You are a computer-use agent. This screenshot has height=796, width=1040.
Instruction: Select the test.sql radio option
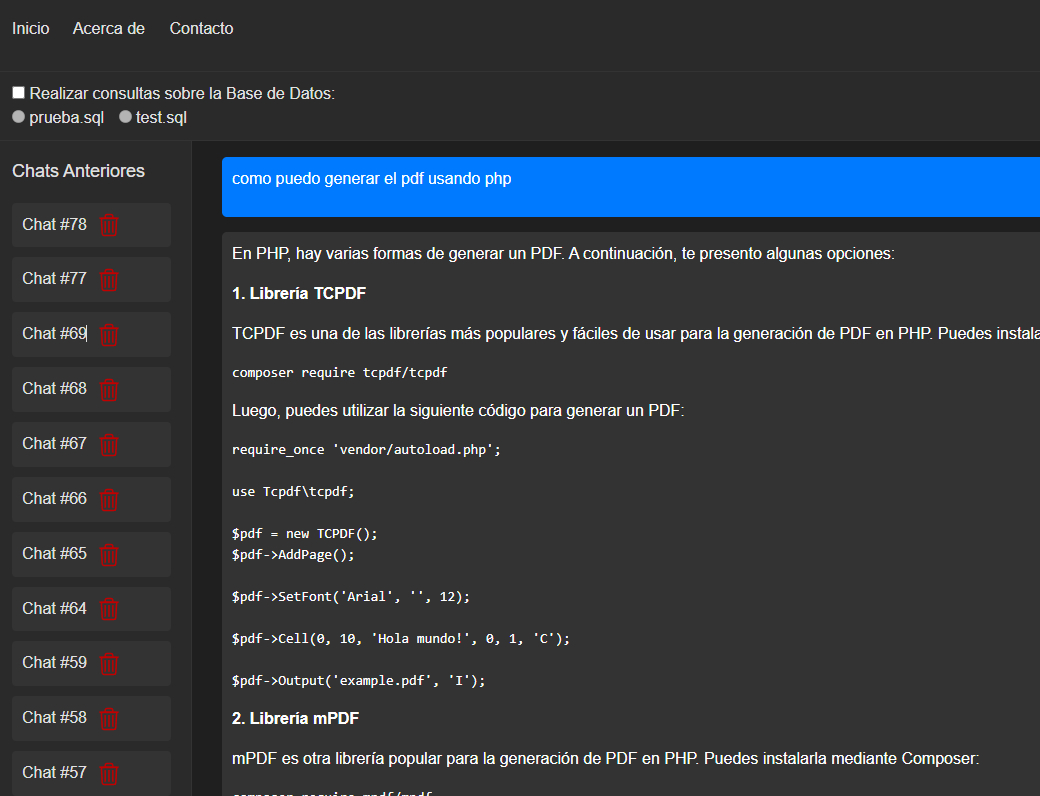(125, 117)
